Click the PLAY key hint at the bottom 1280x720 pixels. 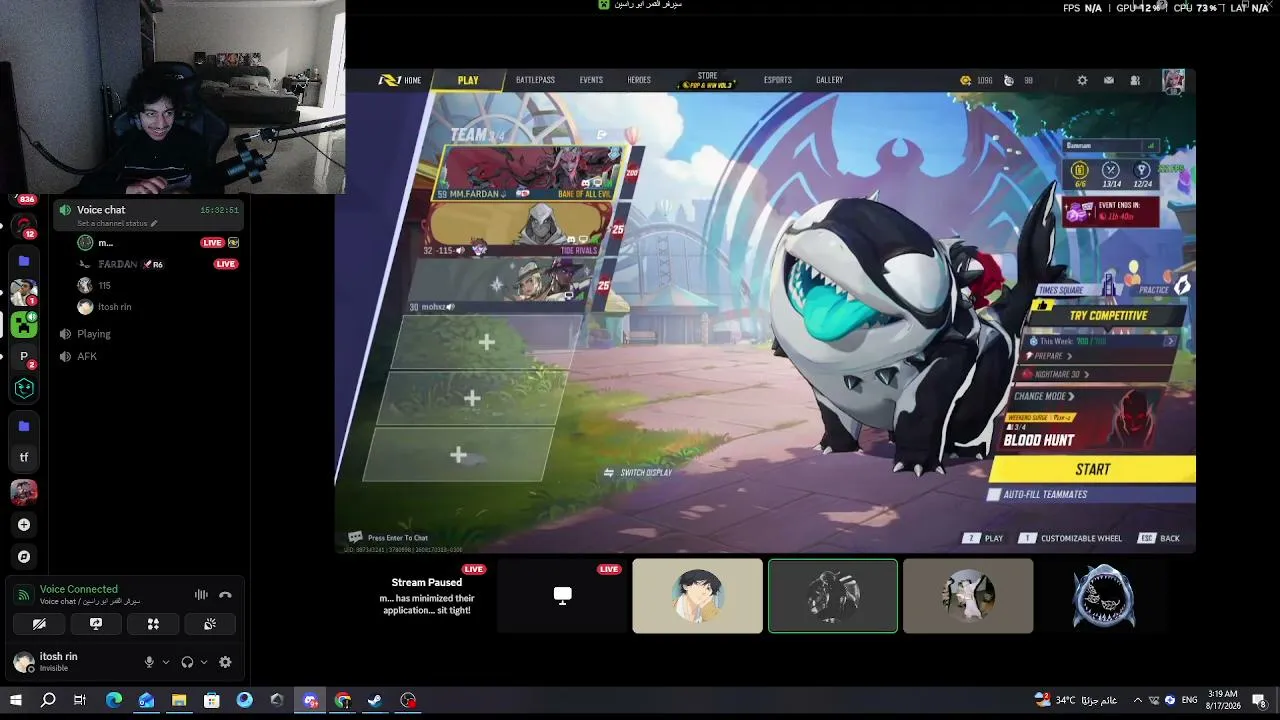point(984,538)
